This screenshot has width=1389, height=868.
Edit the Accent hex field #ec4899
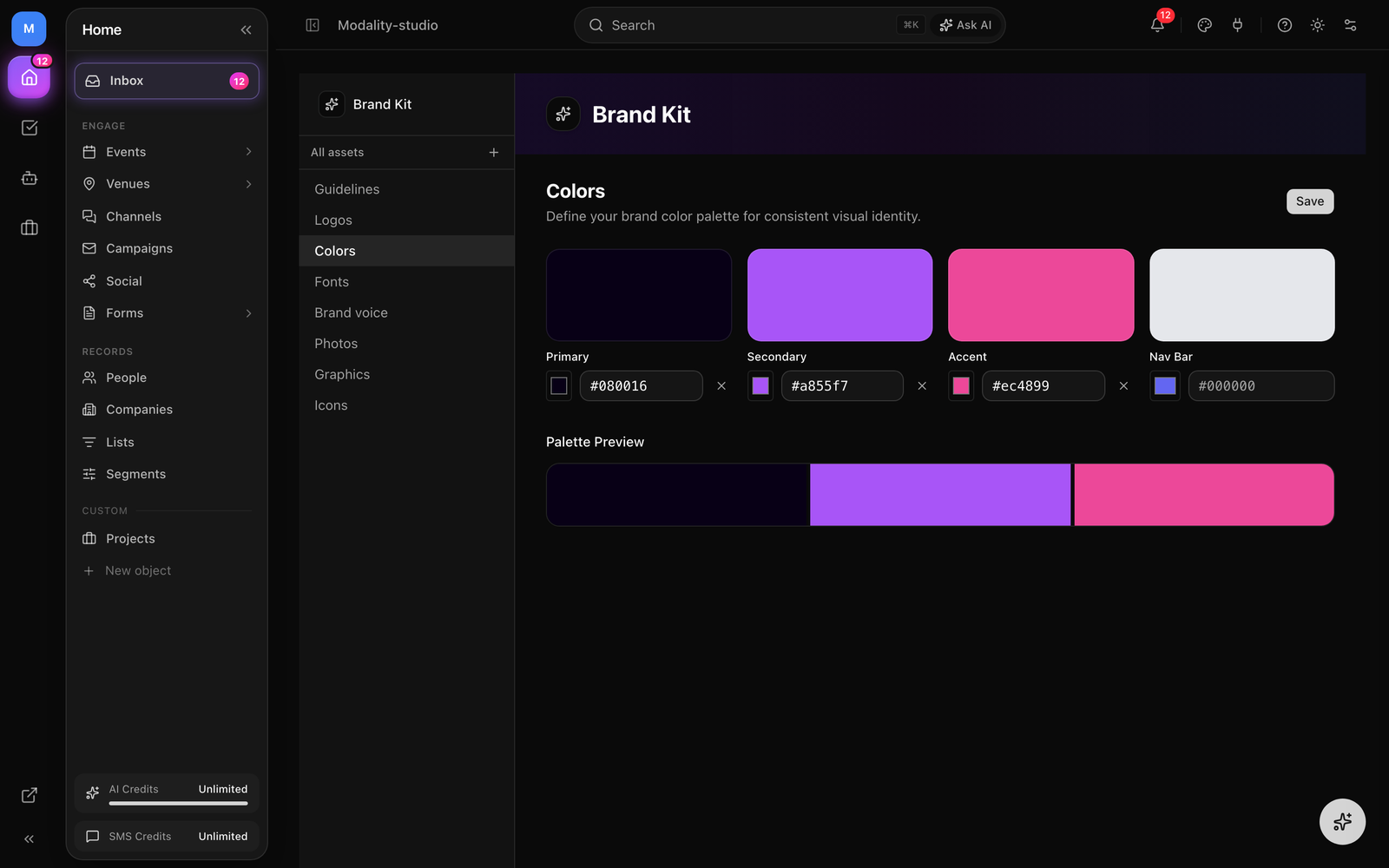1043,386
